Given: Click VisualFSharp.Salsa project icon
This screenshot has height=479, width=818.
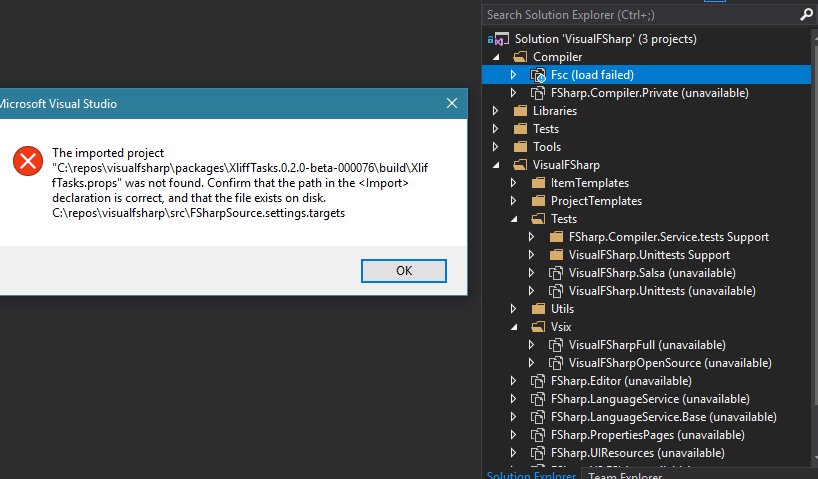Looking at the screenshot, I should pyautogui.click(x=556, y=273).
